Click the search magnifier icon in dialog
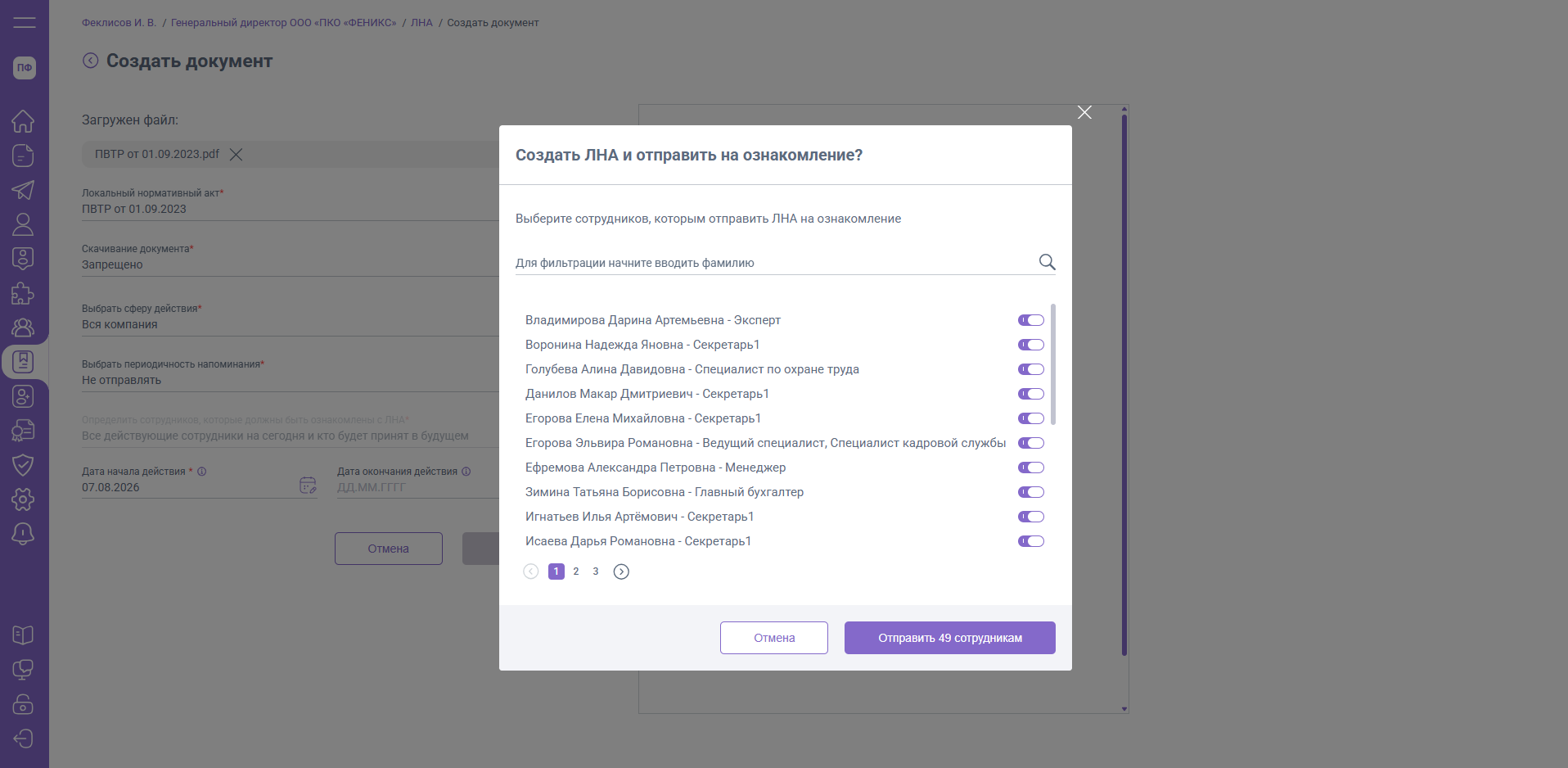The width and height of the screenshot is (1568, 768). click(x=1047, y=262)
